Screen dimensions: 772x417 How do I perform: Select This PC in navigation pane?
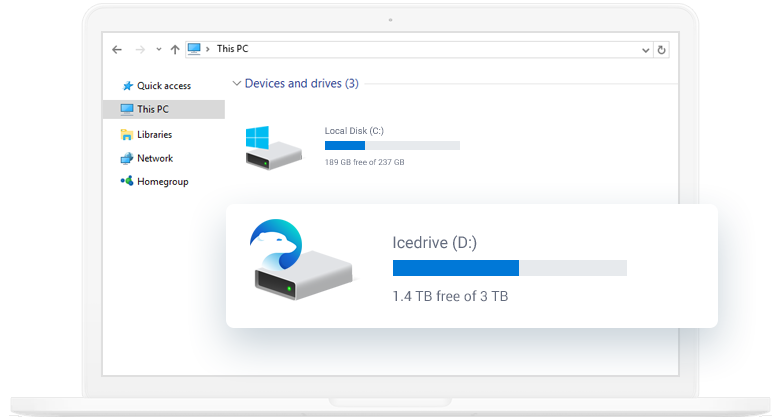click(164, 109)
